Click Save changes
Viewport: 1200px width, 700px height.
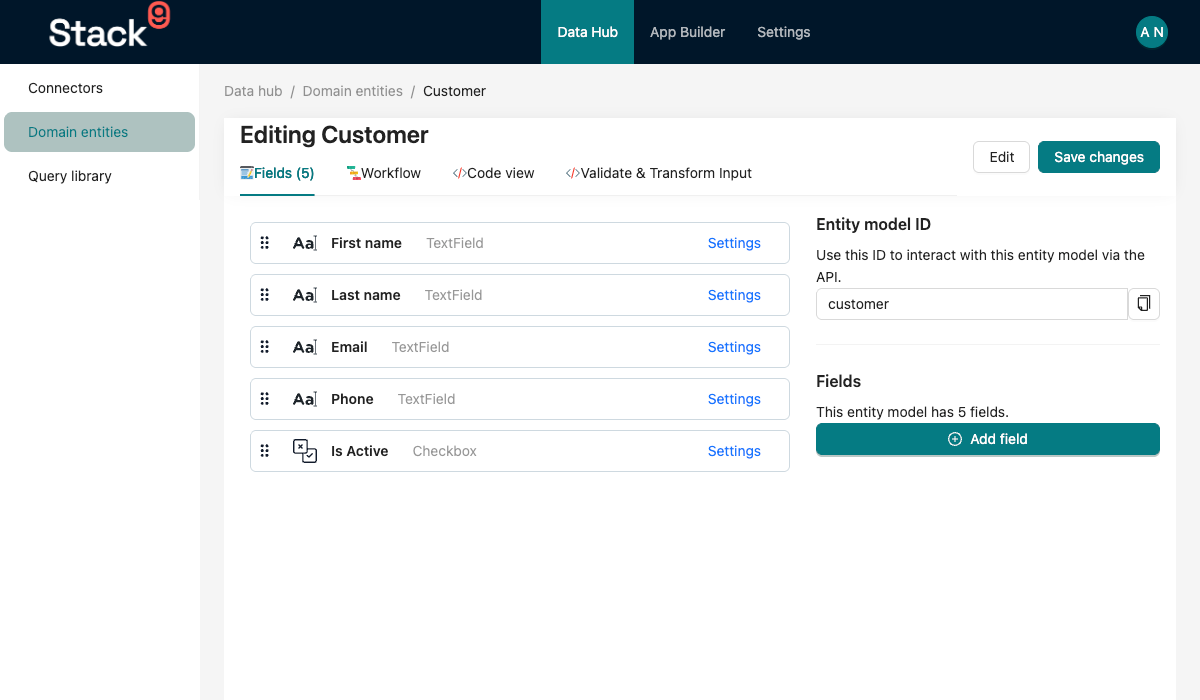[1099, 157]
